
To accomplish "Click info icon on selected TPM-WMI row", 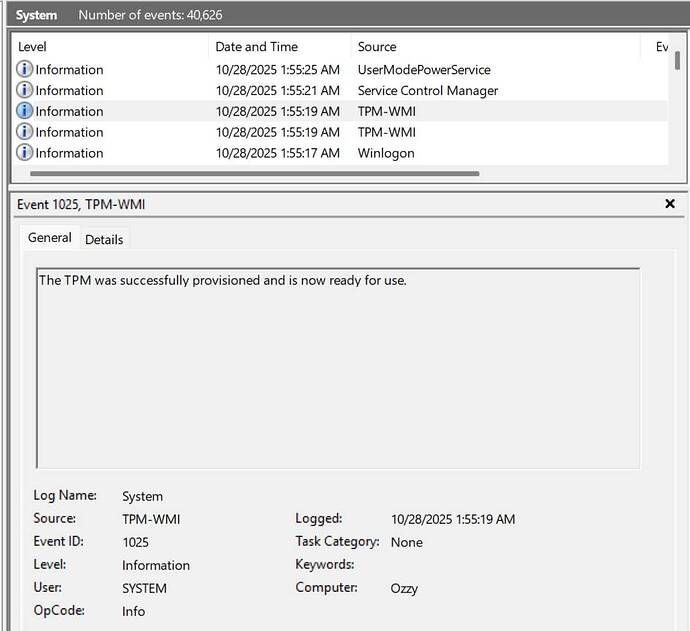I will click(x=25, y=111).
